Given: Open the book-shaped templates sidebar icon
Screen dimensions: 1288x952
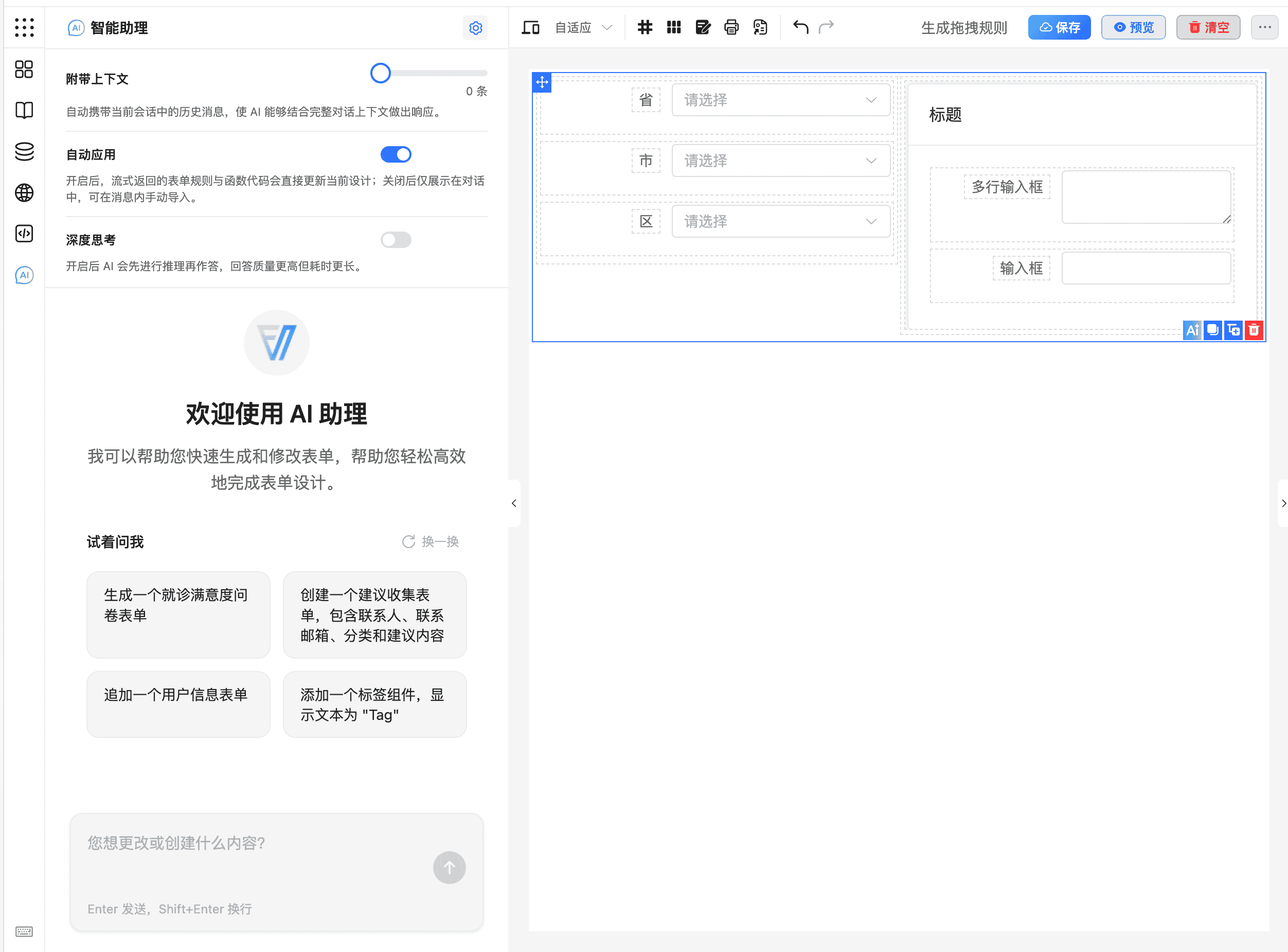Looking at the screenshot, I should pyautogui.click(x=24, y=110).
